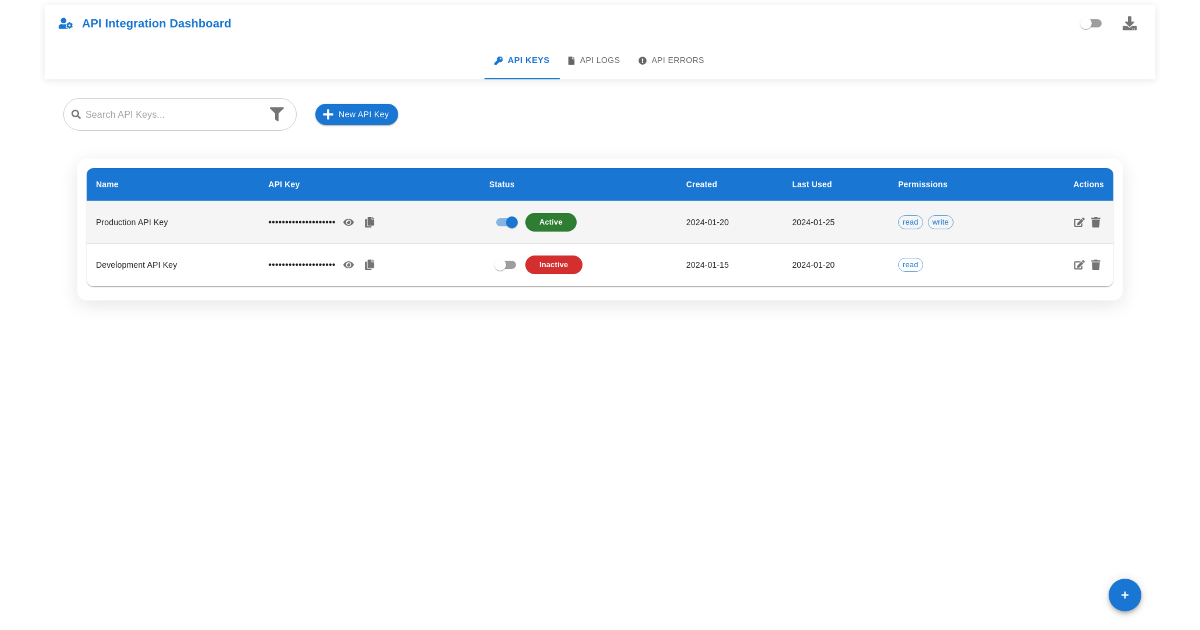Disable the Production API Key status switch
1200x630 pixels.
coord(507,222)
